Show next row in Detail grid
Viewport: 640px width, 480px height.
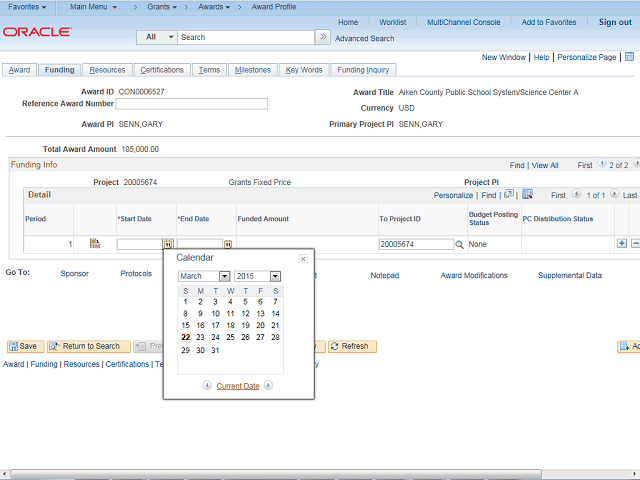(614, 193)
